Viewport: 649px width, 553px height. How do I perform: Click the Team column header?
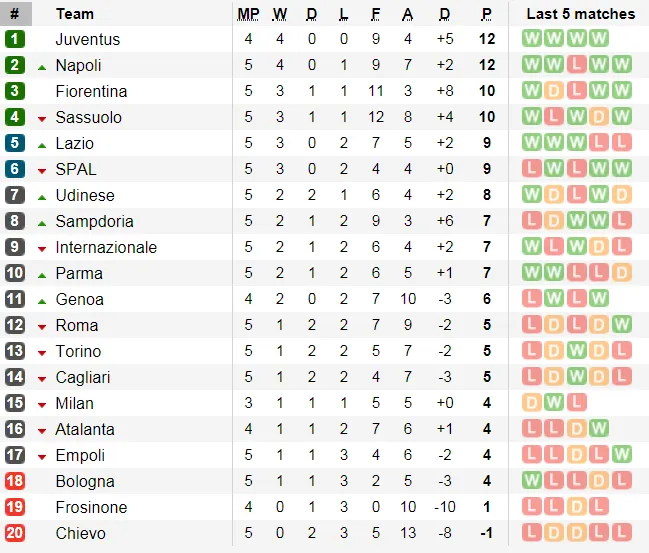75,14
